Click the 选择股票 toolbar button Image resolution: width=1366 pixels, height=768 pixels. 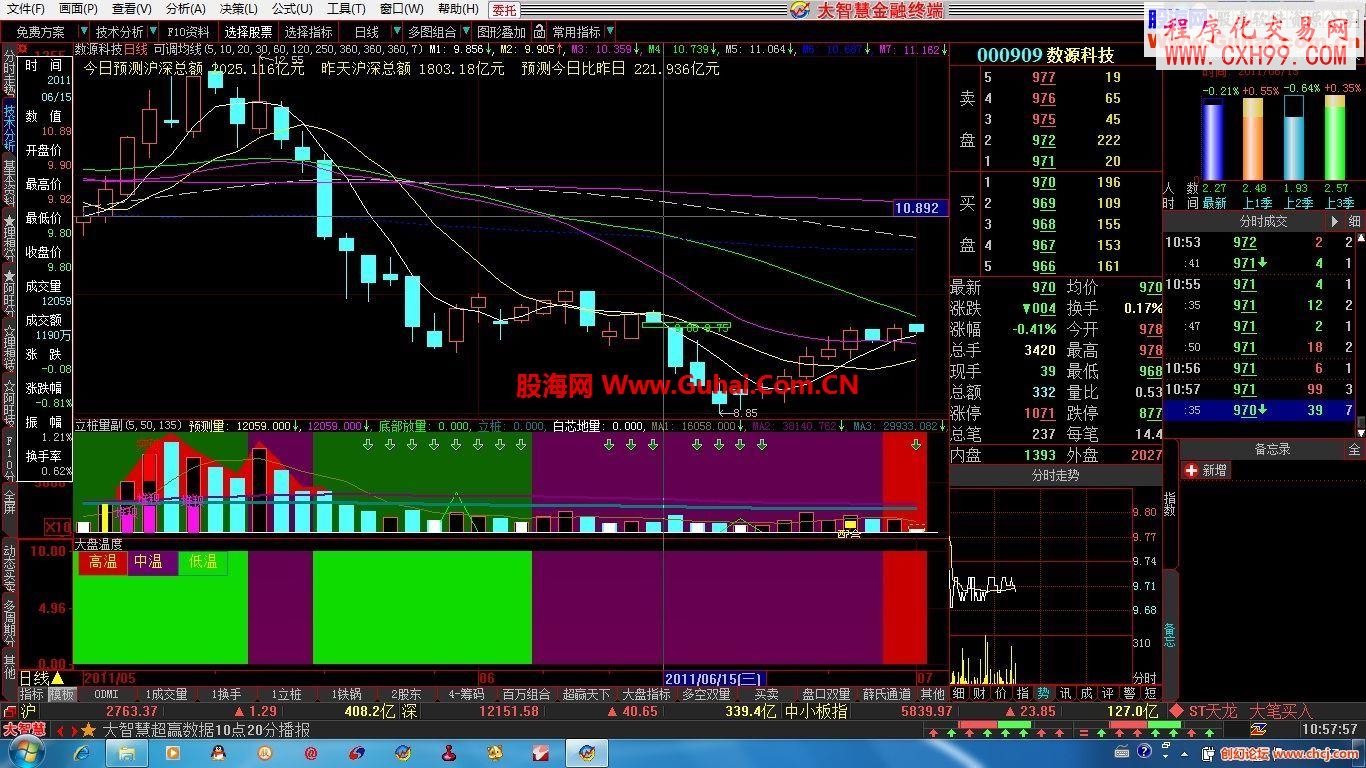(247, 32)
